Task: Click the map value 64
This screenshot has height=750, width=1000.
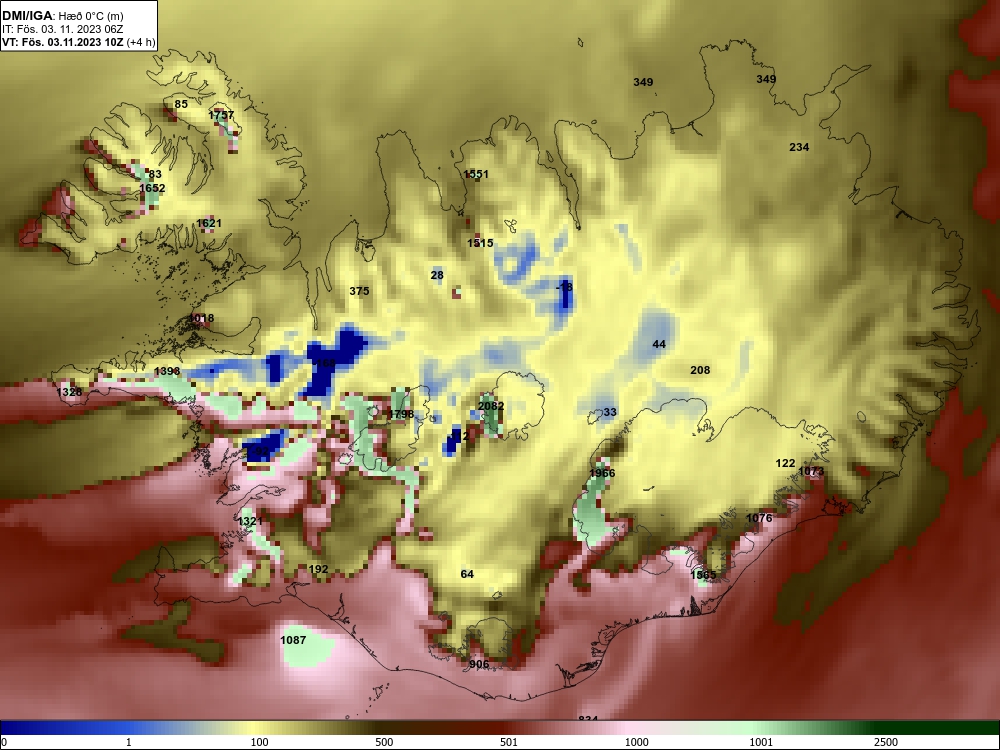Action: (x=467, y=574)
